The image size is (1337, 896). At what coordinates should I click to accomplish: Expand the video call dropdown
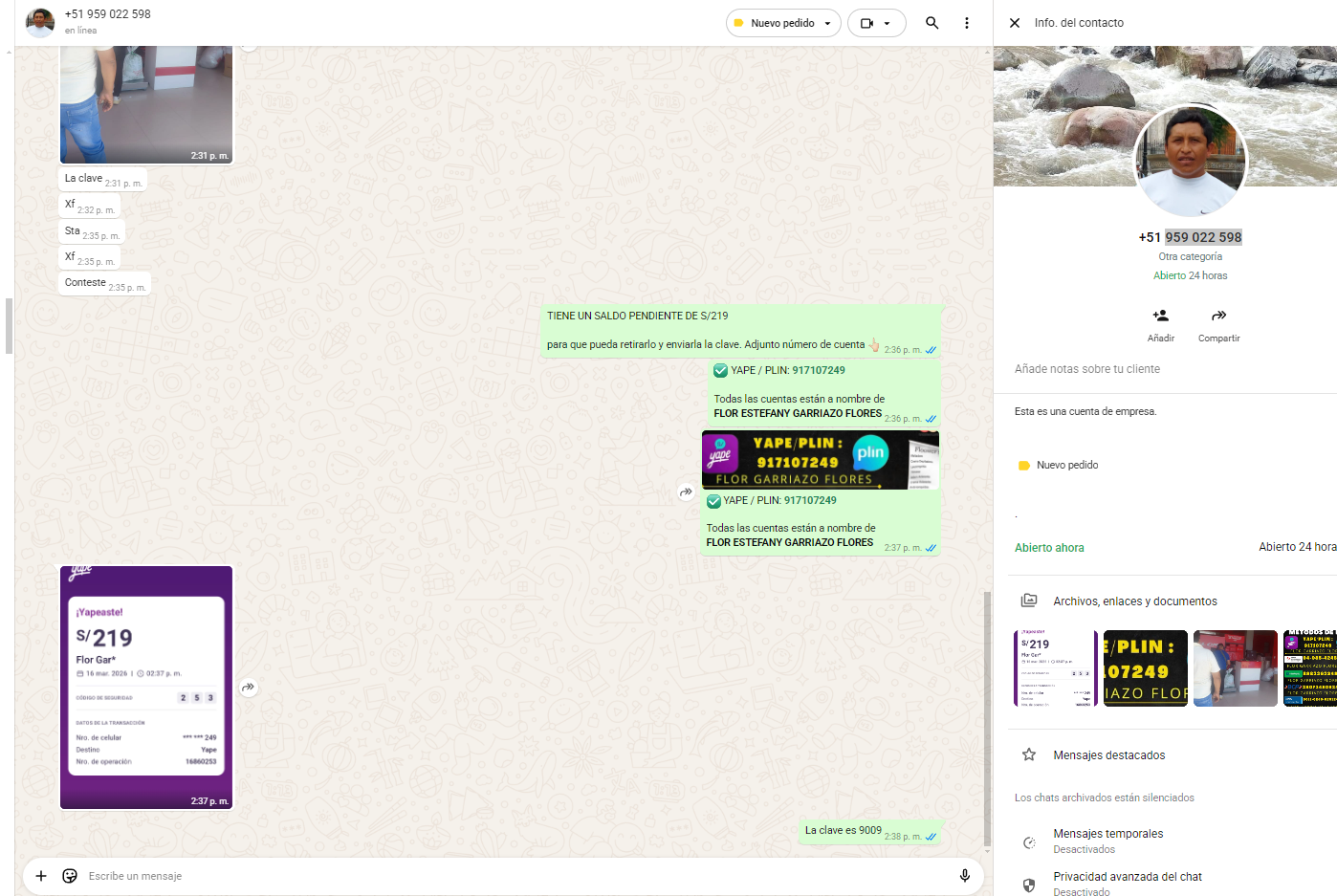click(888, 23)
